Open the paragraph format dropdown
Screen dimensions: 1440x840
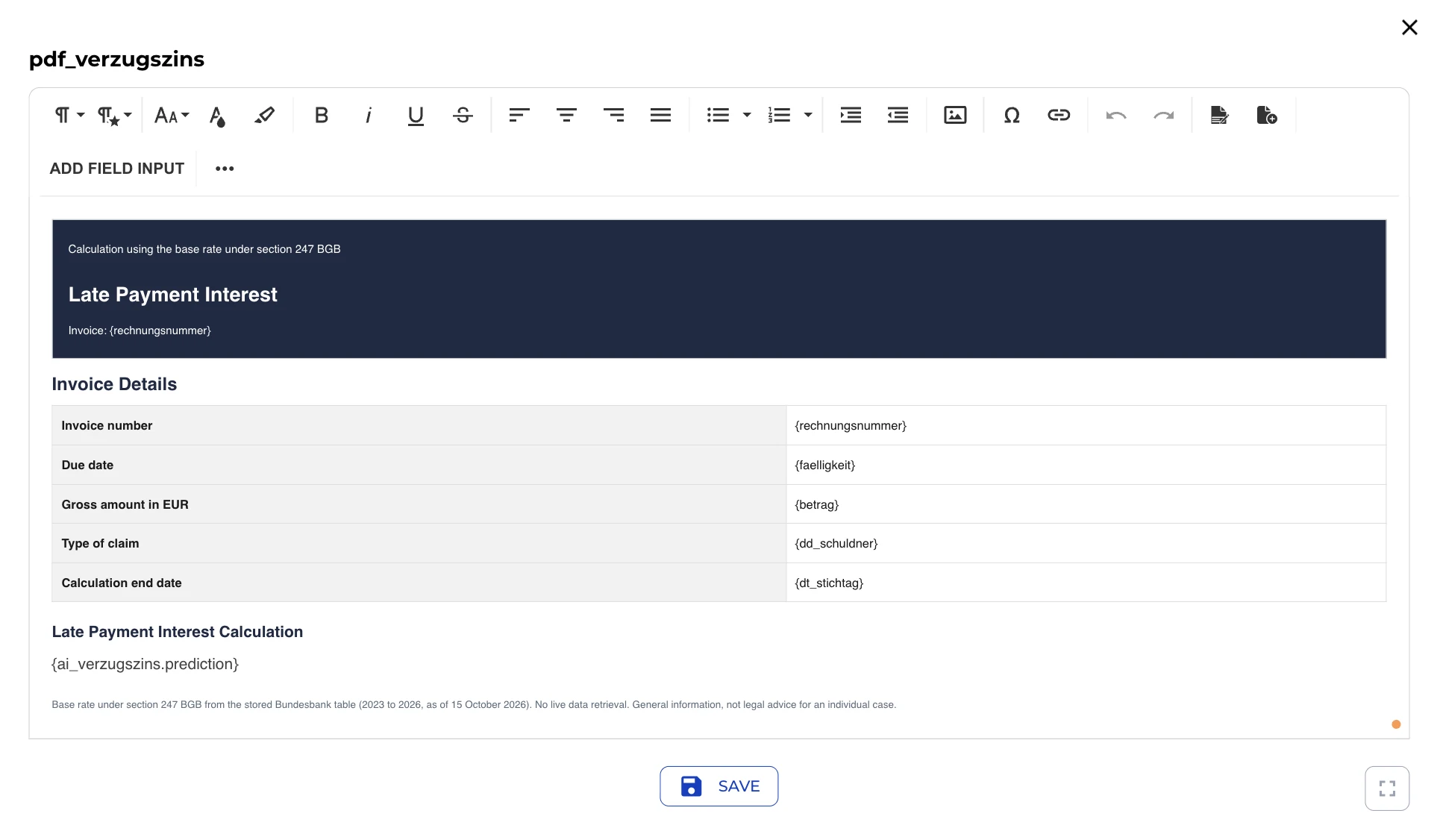69,115
